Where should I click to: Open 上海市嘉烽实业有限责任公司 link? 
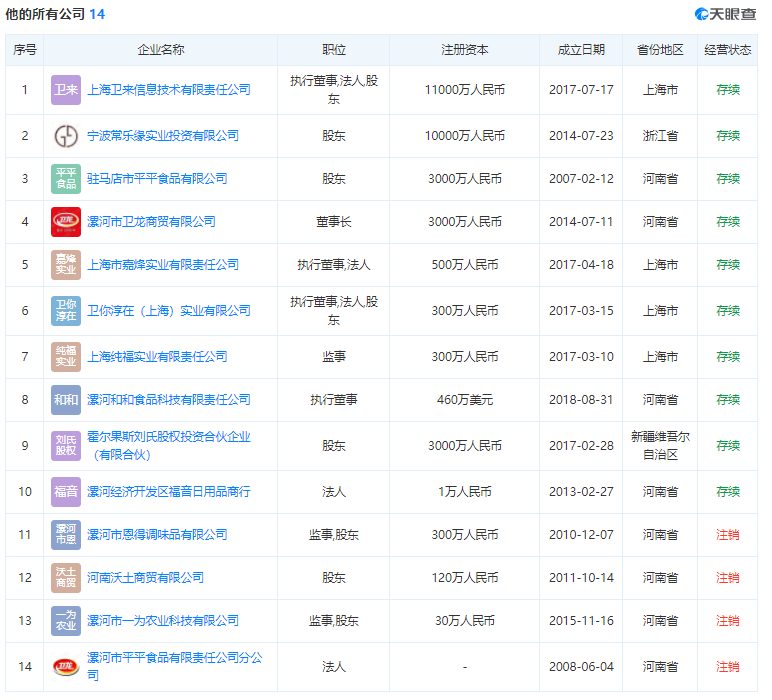pos(163,265)
